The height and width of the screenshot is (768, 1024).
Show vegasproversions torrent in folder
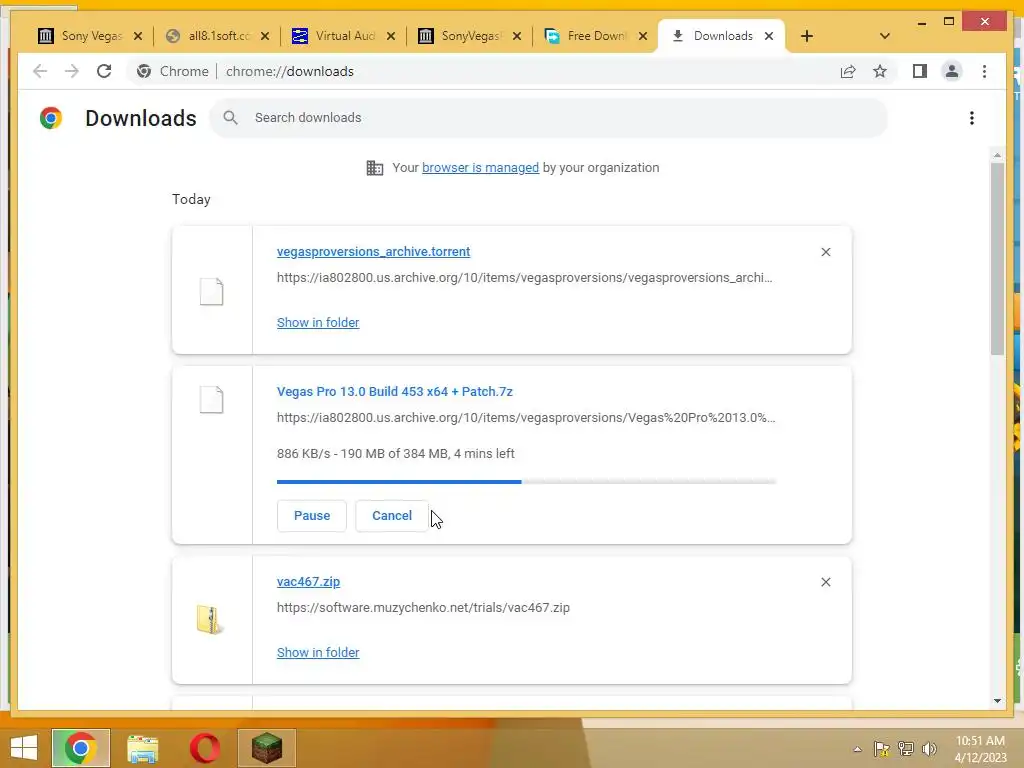pos(318,323)
